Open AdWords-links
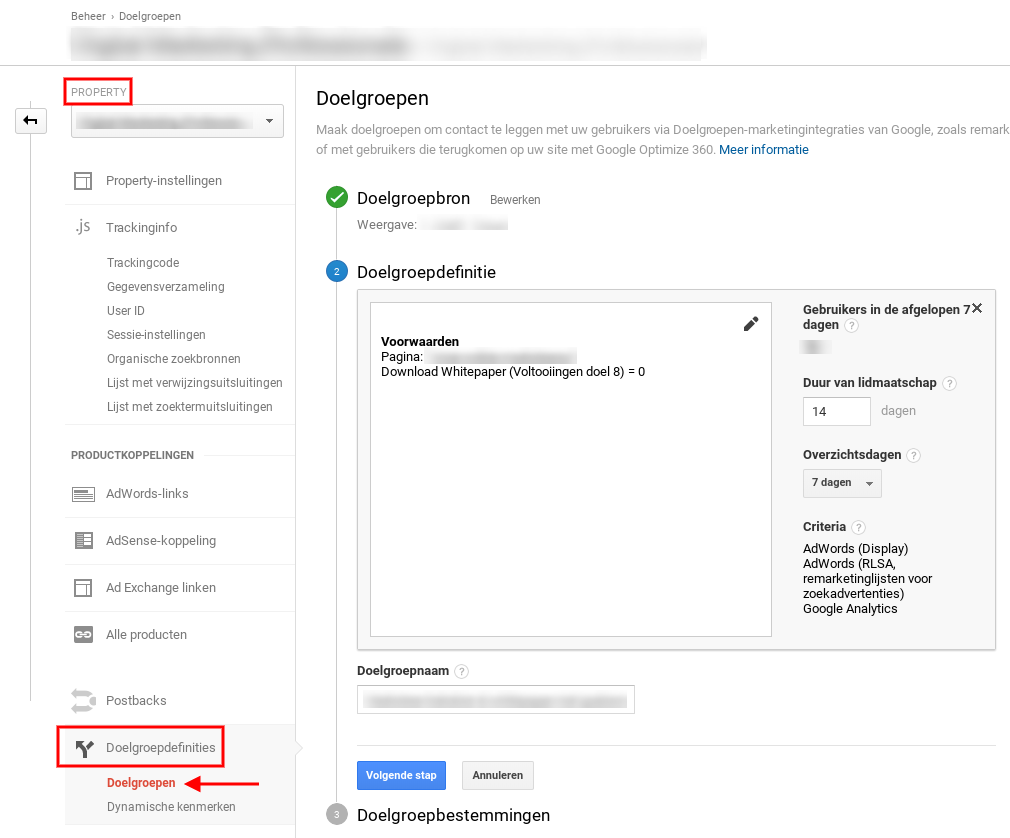This screenshot has height=838, width=1010. tap(147, 493)
